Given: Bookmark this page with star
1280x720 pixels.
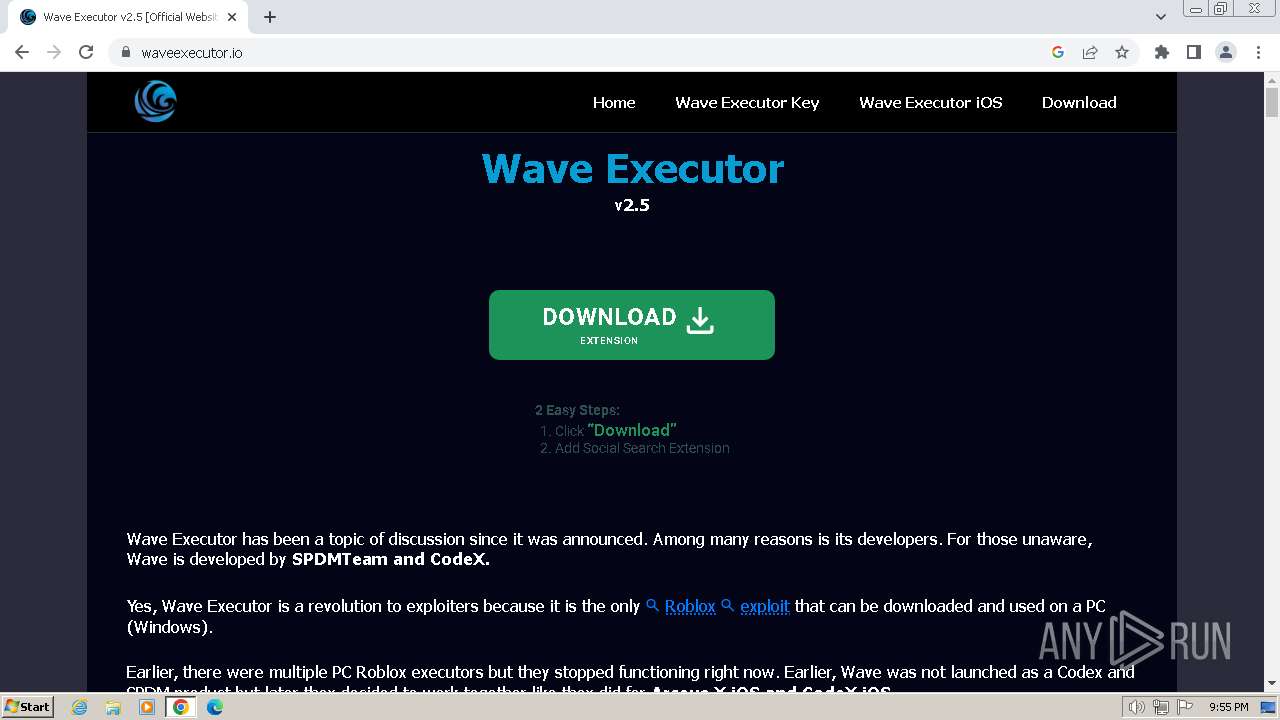Looking at the screenshot, I should [x=1122, y=52].
